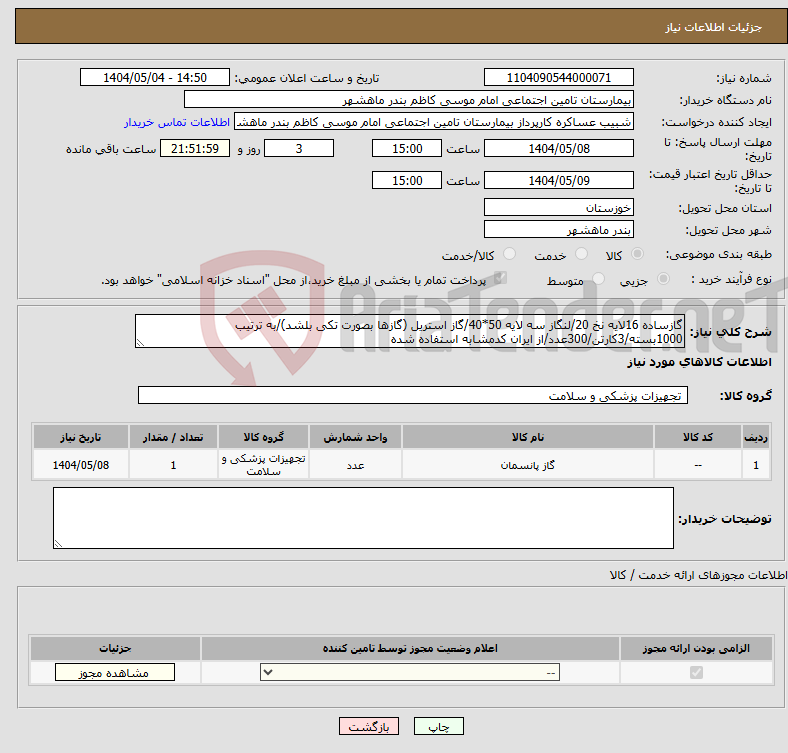Expand the license status dropdown
Viewport: 788px width, 753px height.
point(410,673)
